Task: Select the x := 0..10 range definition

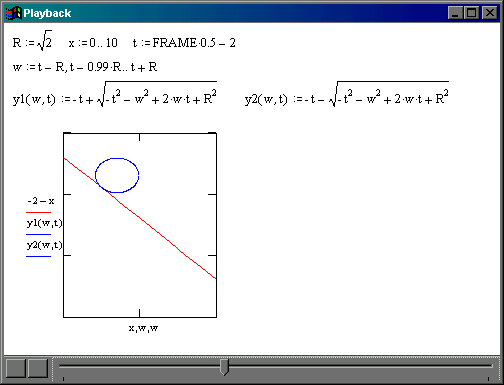Action: click(x=93, y=43)
